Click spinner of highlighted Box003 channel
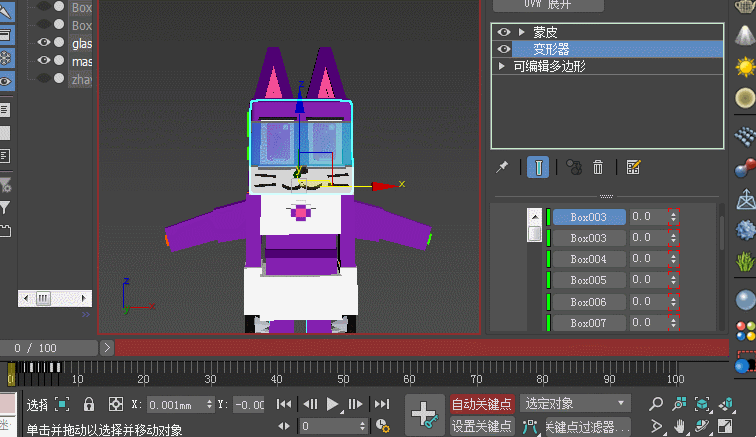 (x=674, y=217)
